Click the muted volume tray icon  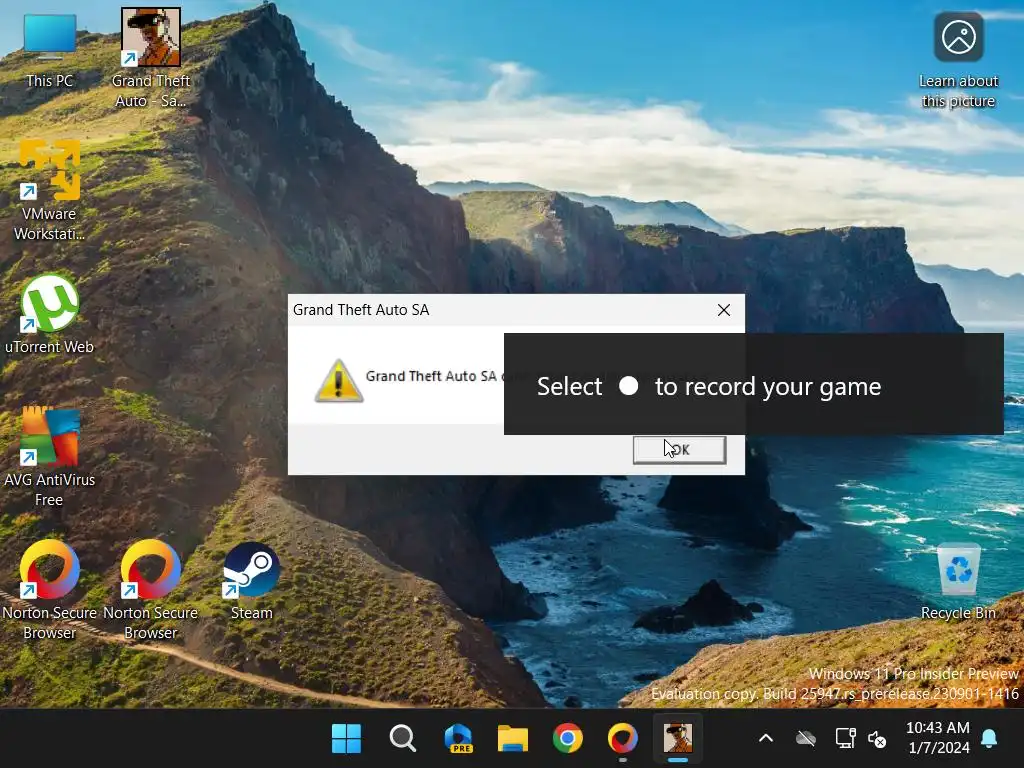[876, 739]
